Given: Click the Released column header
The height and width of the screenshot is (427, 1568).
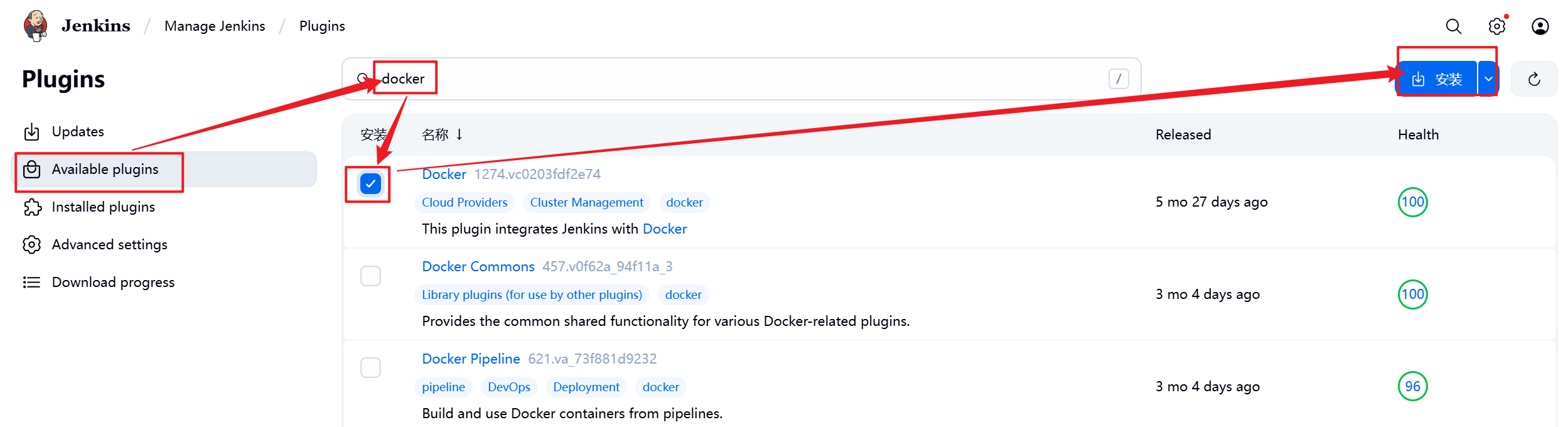Looking at the screenshot, I should [1183, 134].
